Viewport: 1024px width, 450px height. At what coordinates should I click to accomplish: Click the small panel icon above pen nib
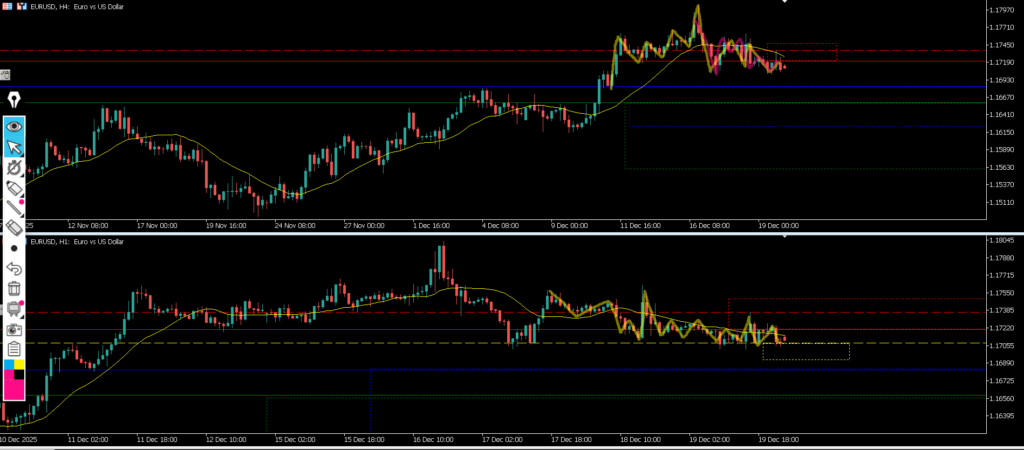click(5, 75)
